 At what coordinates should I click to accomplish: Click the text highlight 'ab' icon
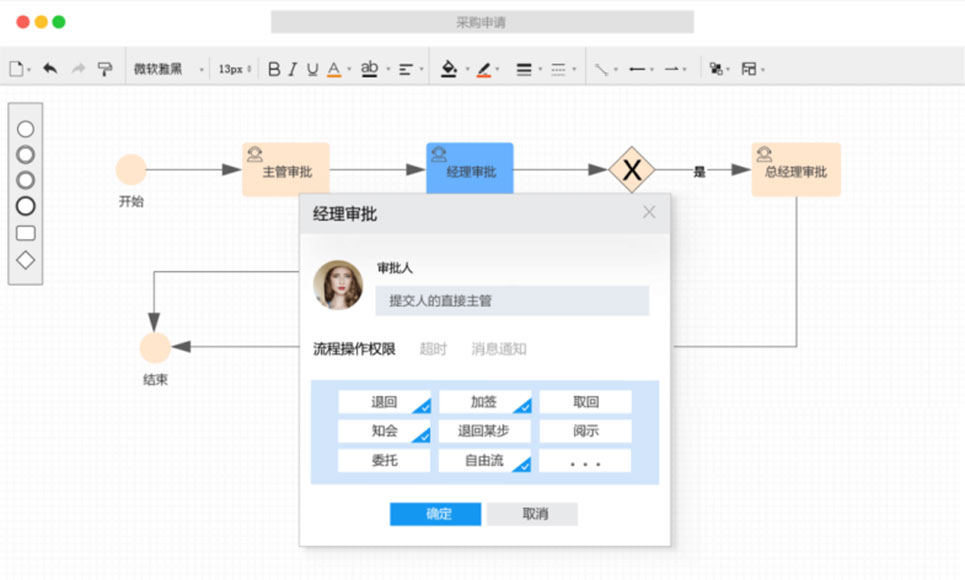click(368, 68)
